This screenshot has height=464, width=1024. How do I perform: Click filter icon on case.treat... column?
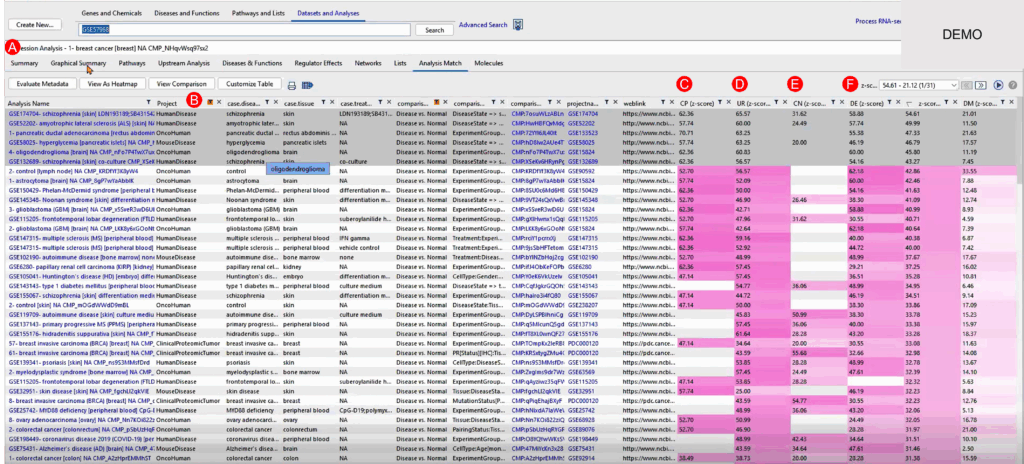point(380,103)
